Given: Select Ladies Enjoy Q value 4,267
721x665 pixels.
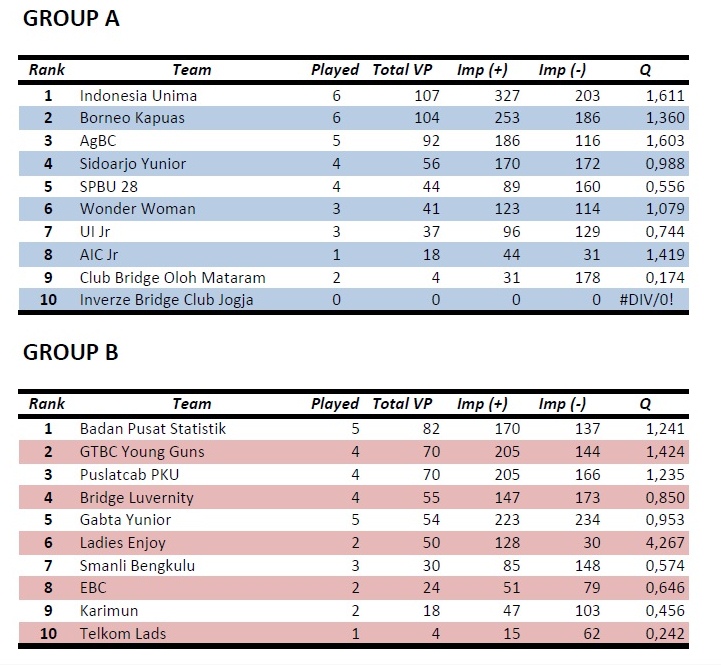Looking at the screenshot, I should pos(664,543).
